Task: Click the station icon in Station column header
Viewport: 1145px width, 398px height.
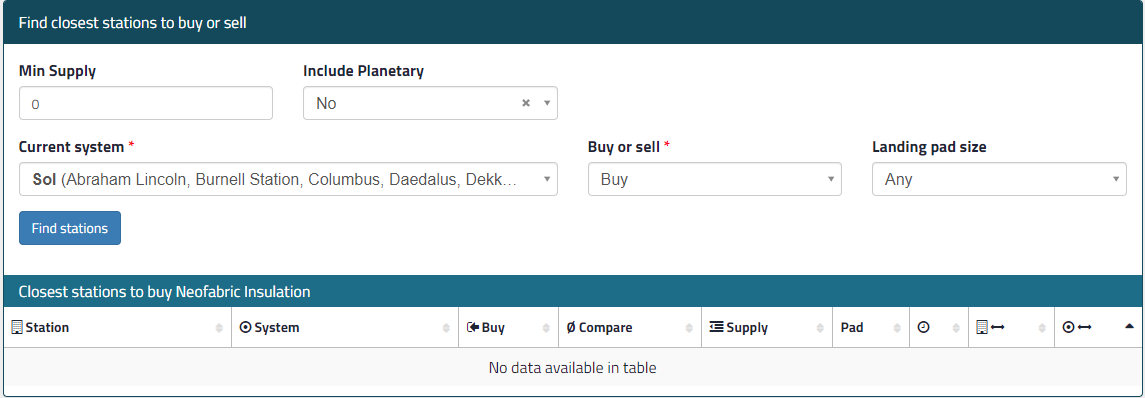Action: 18,328
